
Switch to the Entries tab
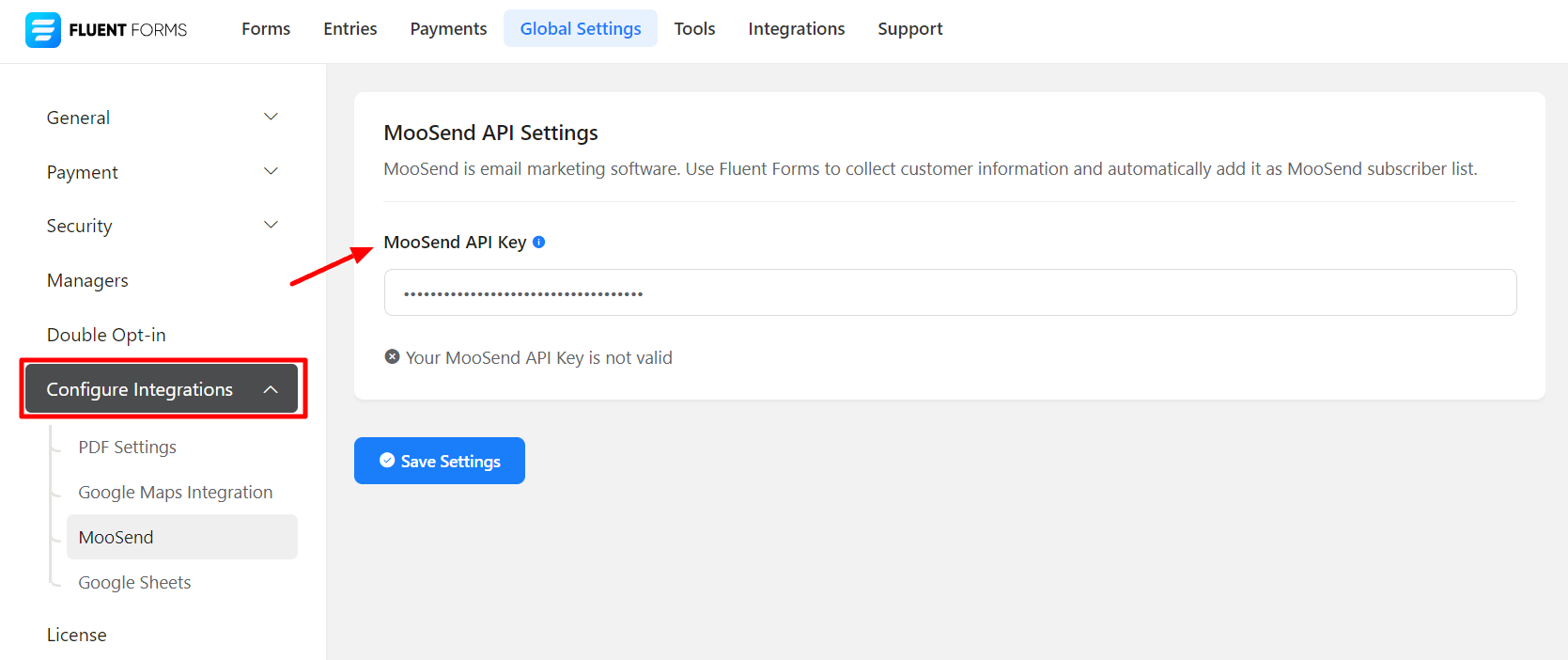tap(349, 29)
